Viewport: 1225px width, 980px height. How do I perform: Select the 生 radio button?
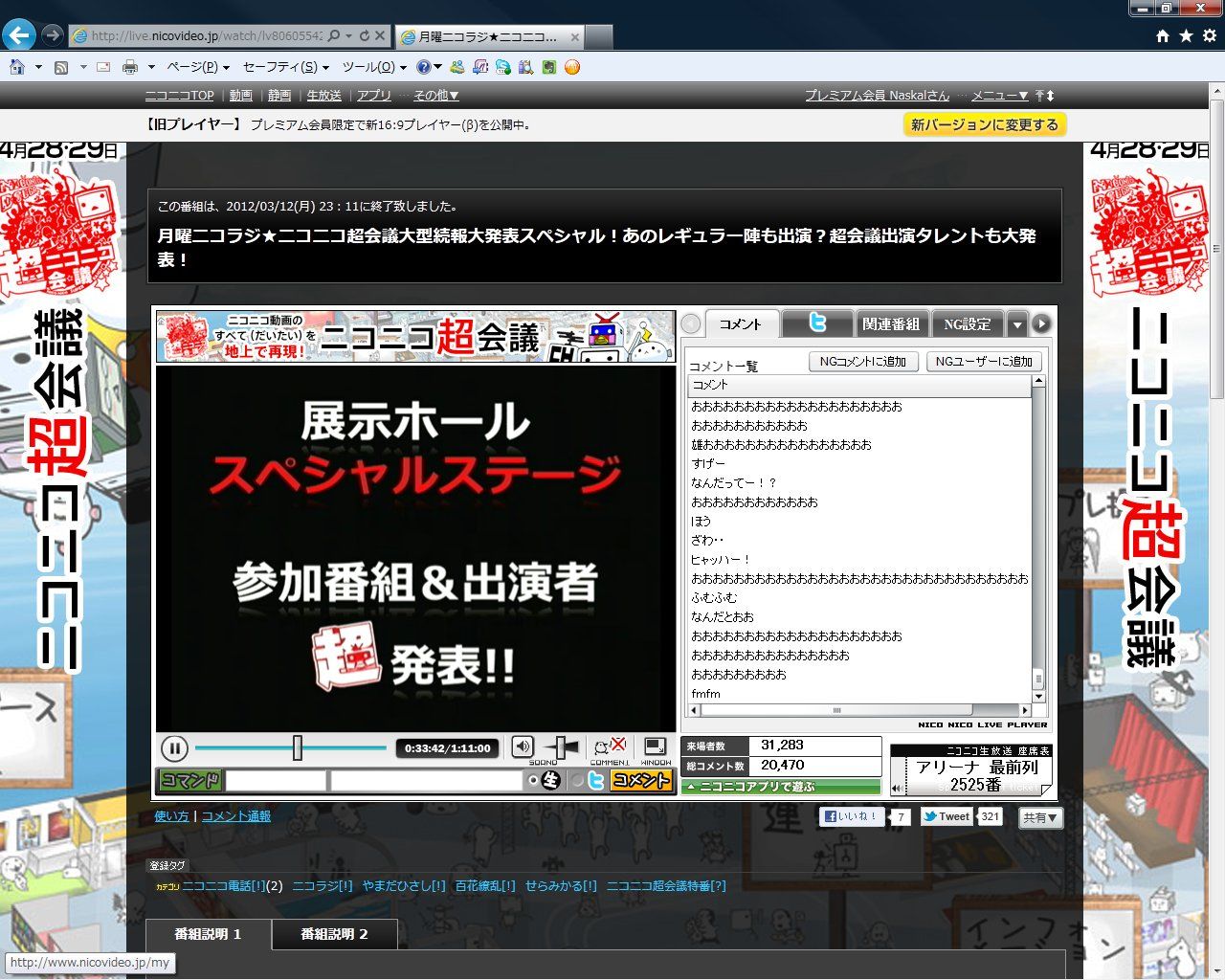[x=533, y=781]
